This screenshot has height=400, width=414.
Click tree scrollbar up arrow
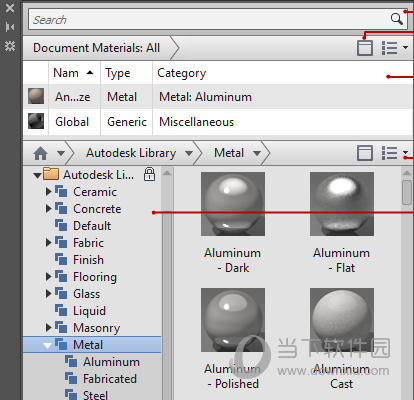tap(167, 173)
